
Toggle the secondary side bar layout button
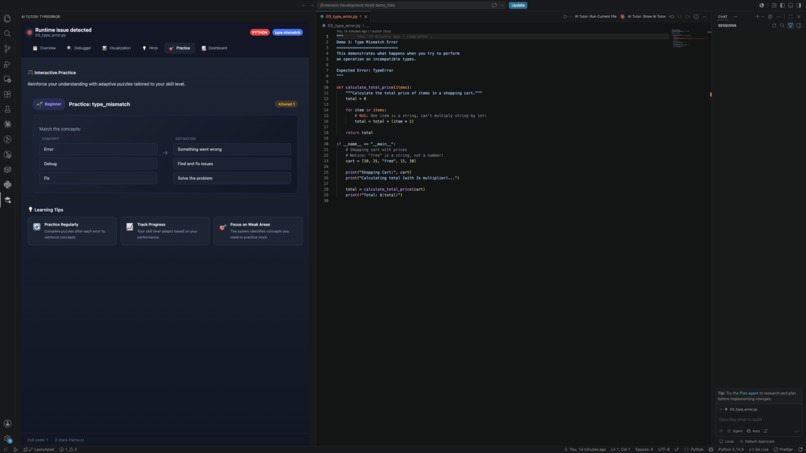(798, 5)
